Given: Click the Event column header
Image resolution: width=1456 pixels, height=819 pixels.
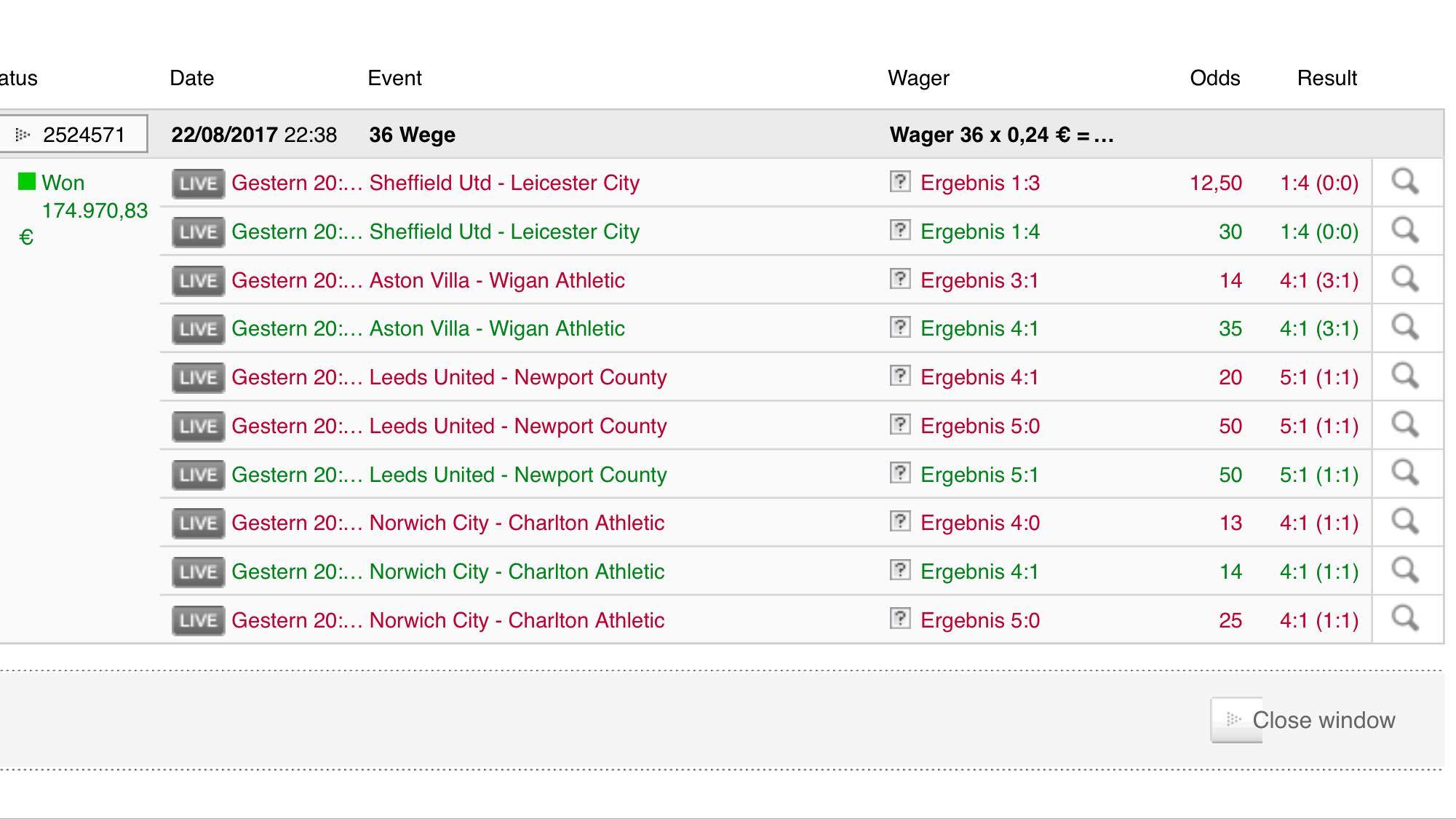Looking at the screenshot, I should tap(394, 78).
